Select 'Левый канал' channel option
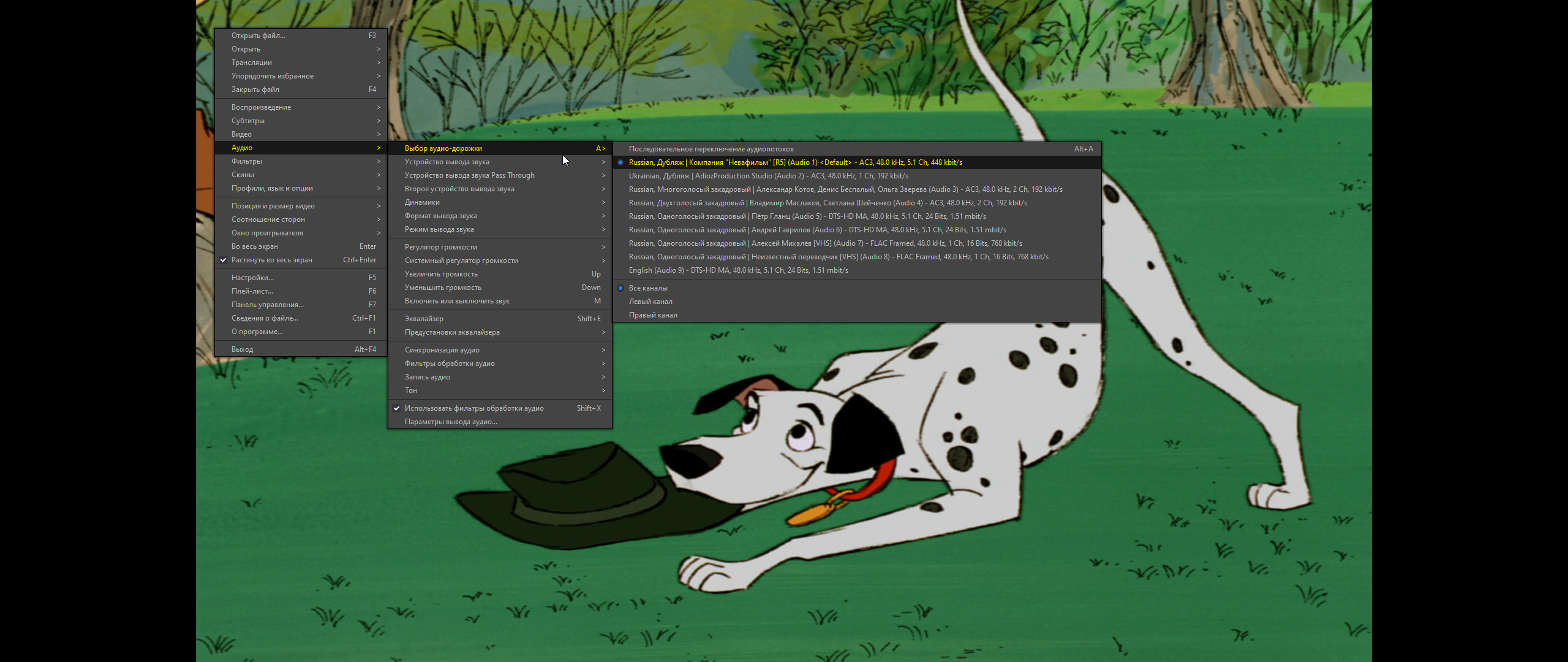 [x=857, y=302]
